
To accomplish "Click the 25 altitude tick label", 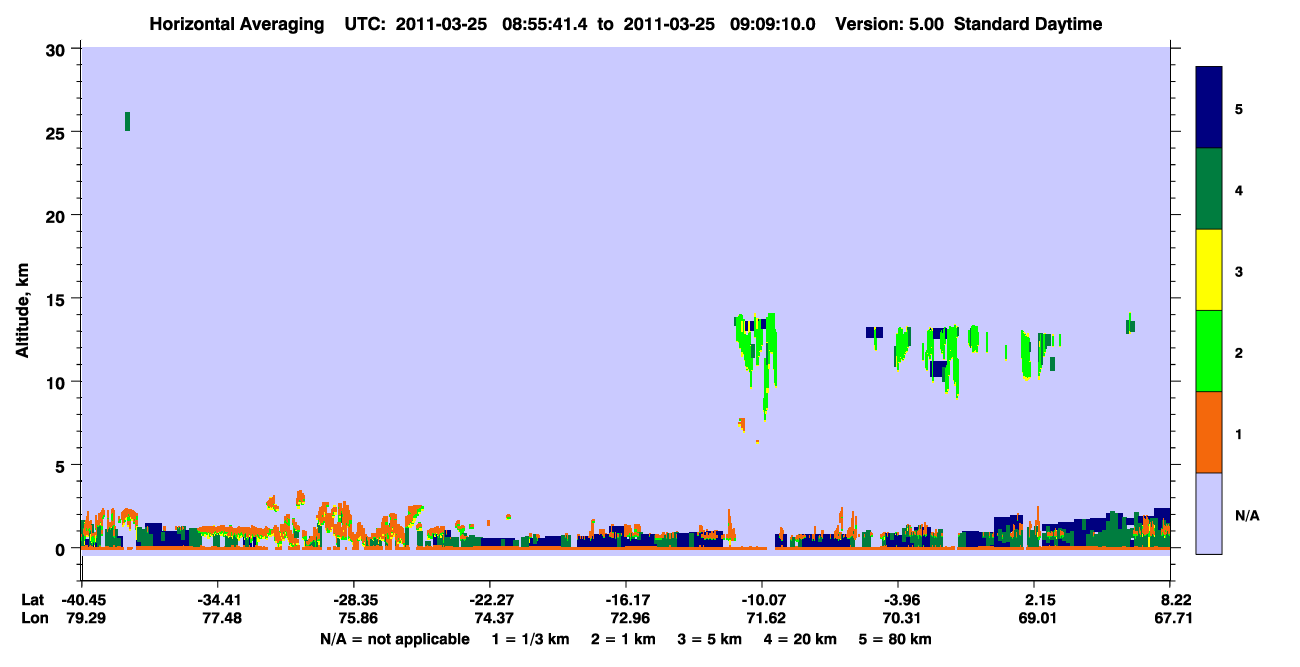I will [x=57, y=132].
